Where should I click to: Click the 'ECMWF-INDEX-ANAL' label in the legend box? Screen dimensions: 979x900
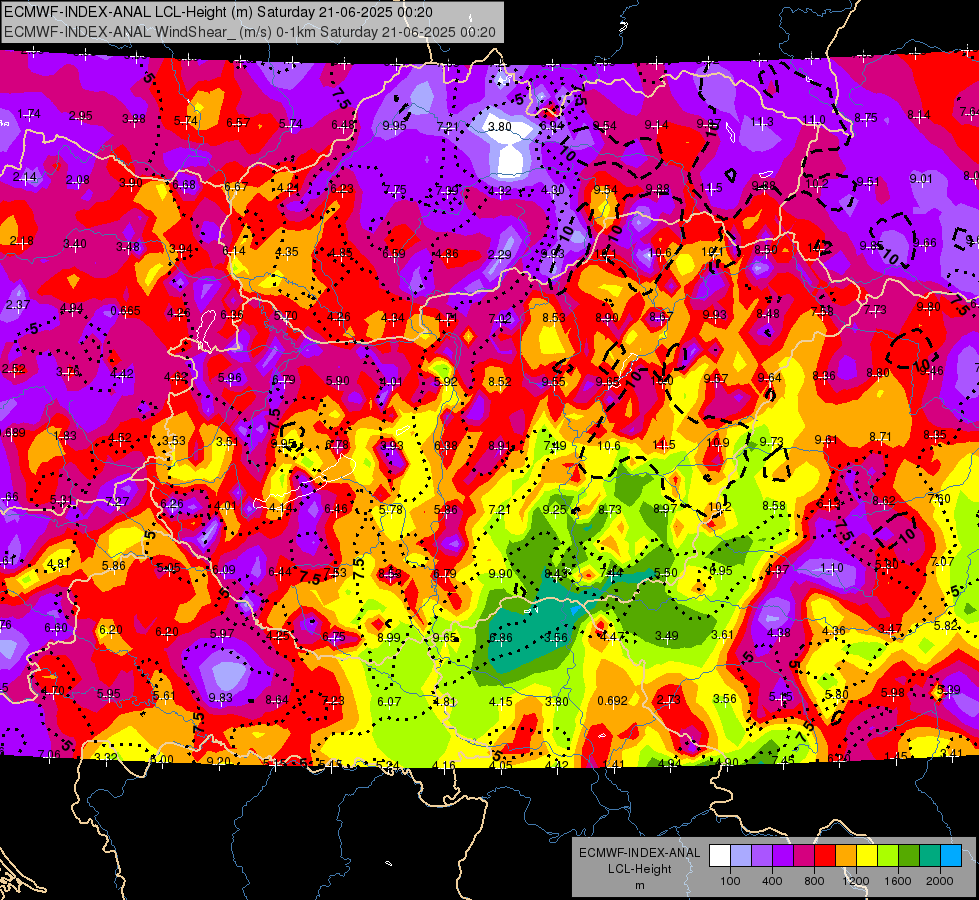639,853
